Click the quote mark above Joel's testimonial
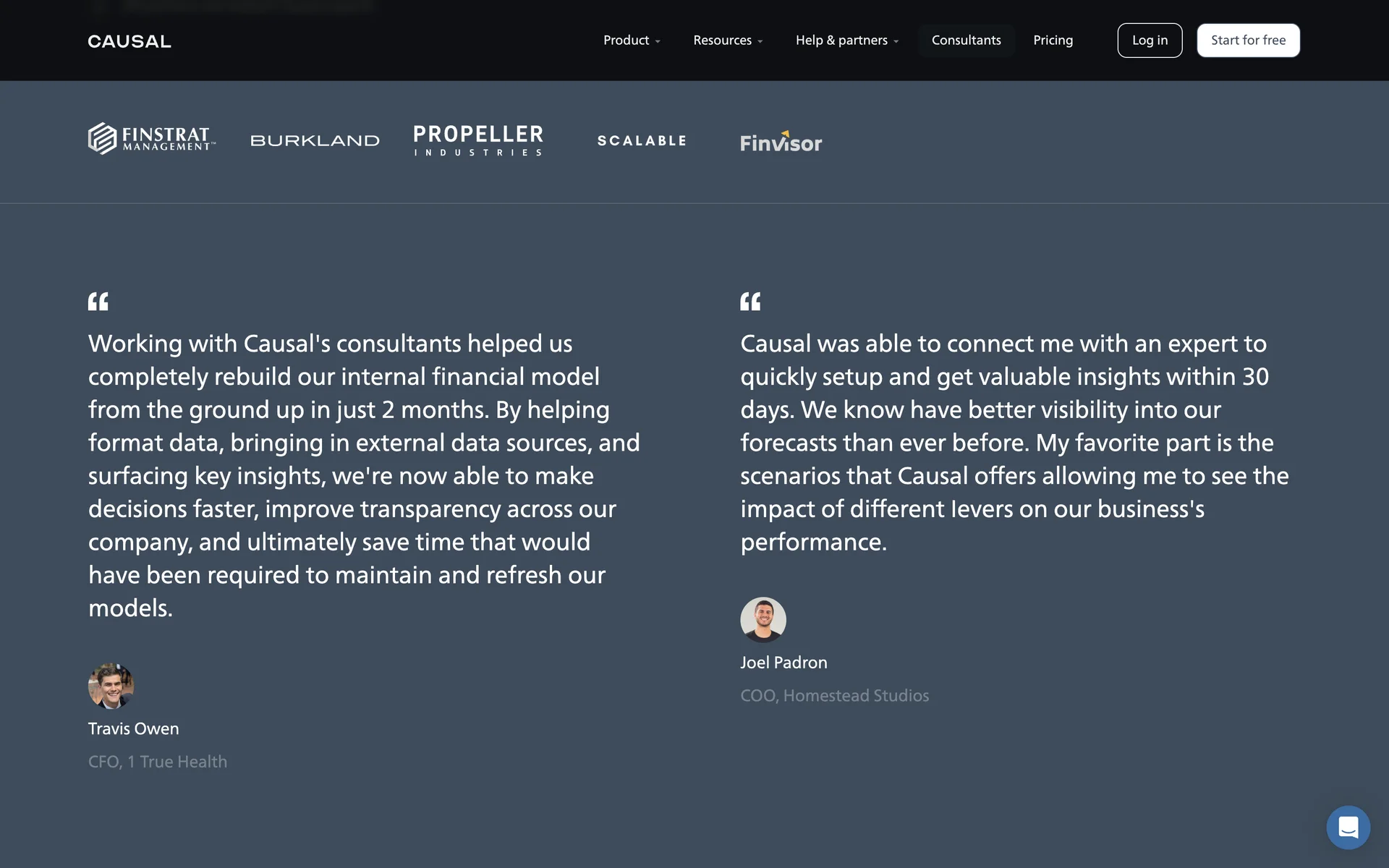Image resolution: width=1389 pixels, height=868 pixels. click(750, 302)
